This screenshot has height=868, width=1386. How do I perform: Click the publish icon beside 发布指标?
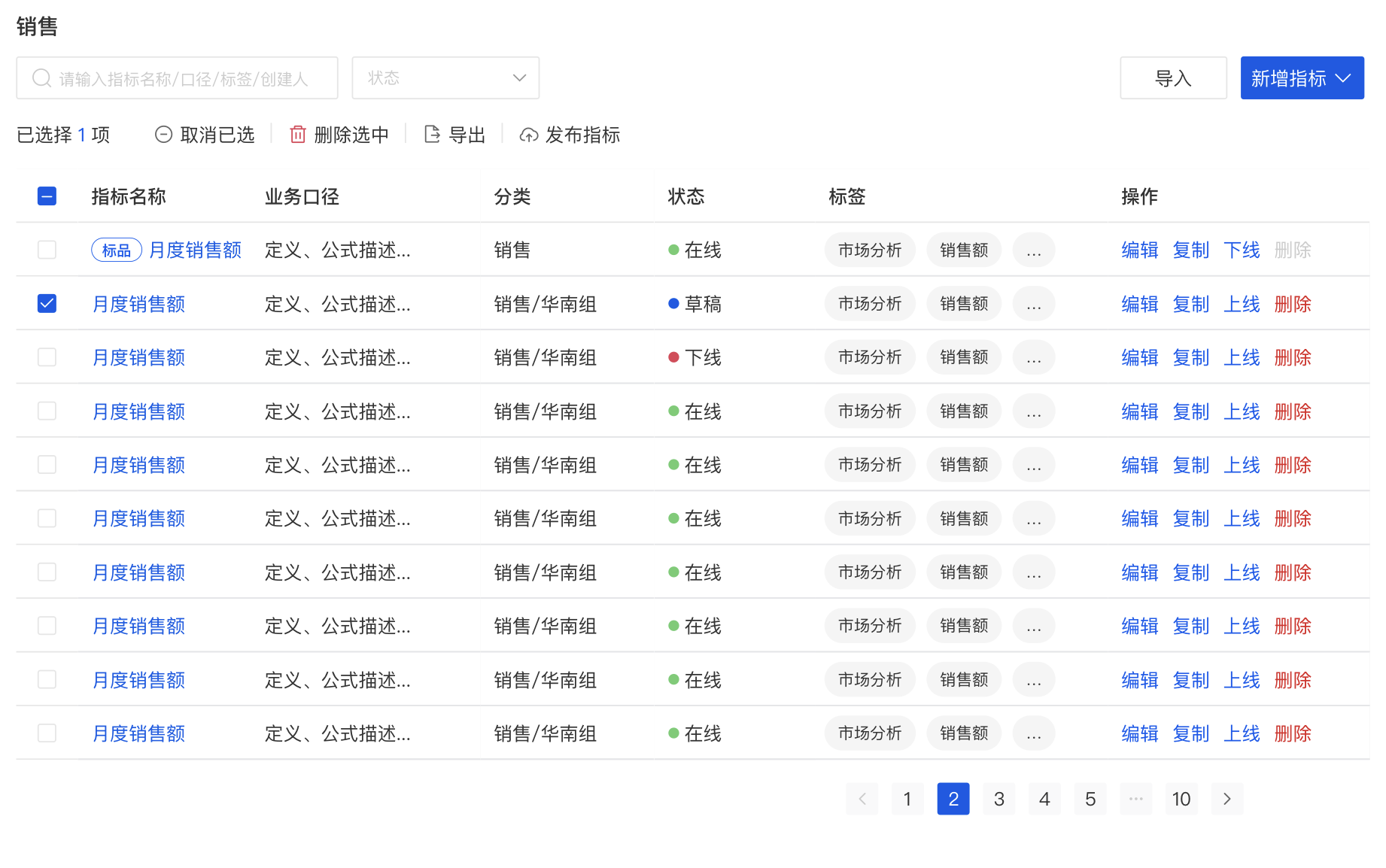click(x=529, y=134)
